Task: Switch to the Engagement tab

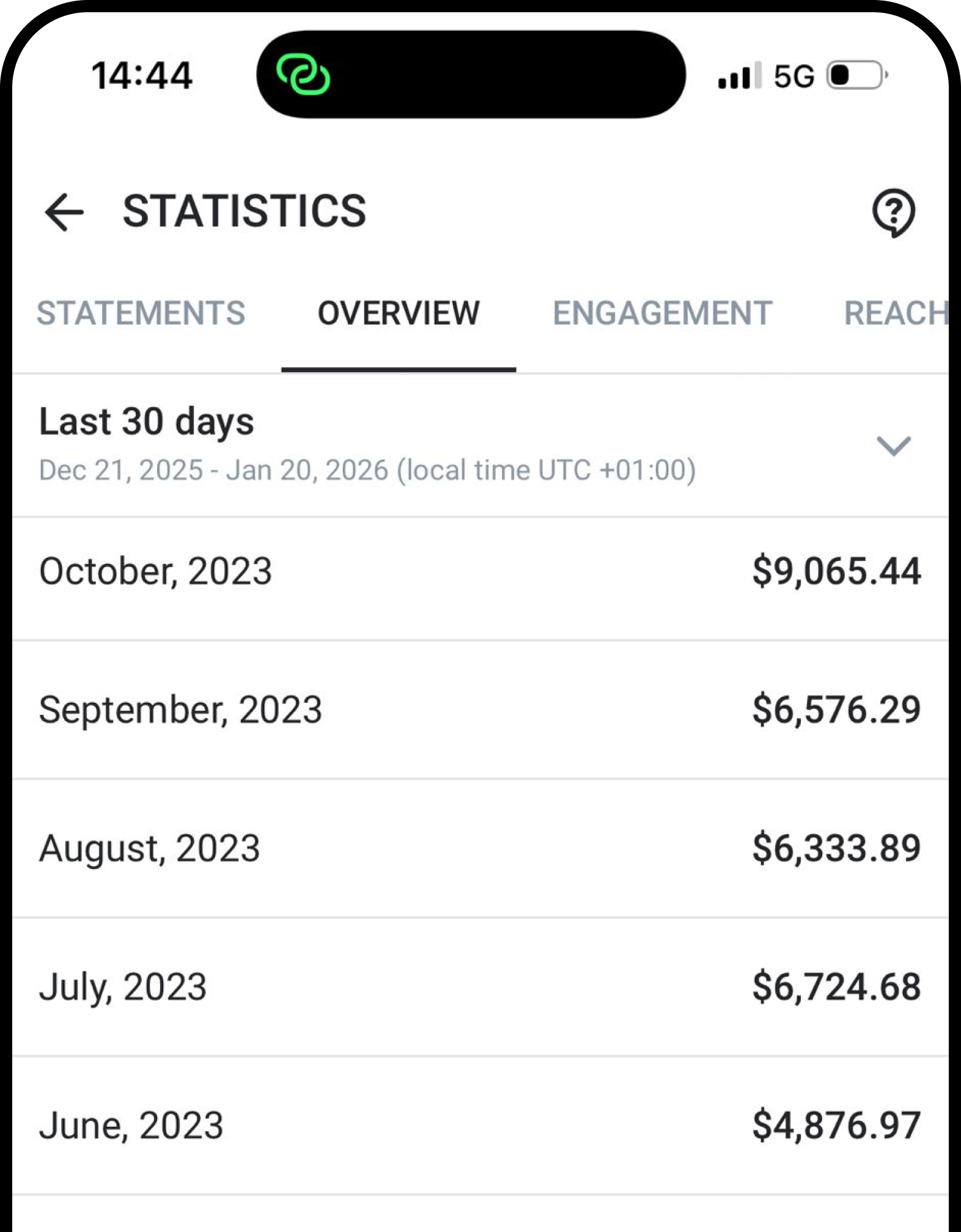Action: (662, 313)
